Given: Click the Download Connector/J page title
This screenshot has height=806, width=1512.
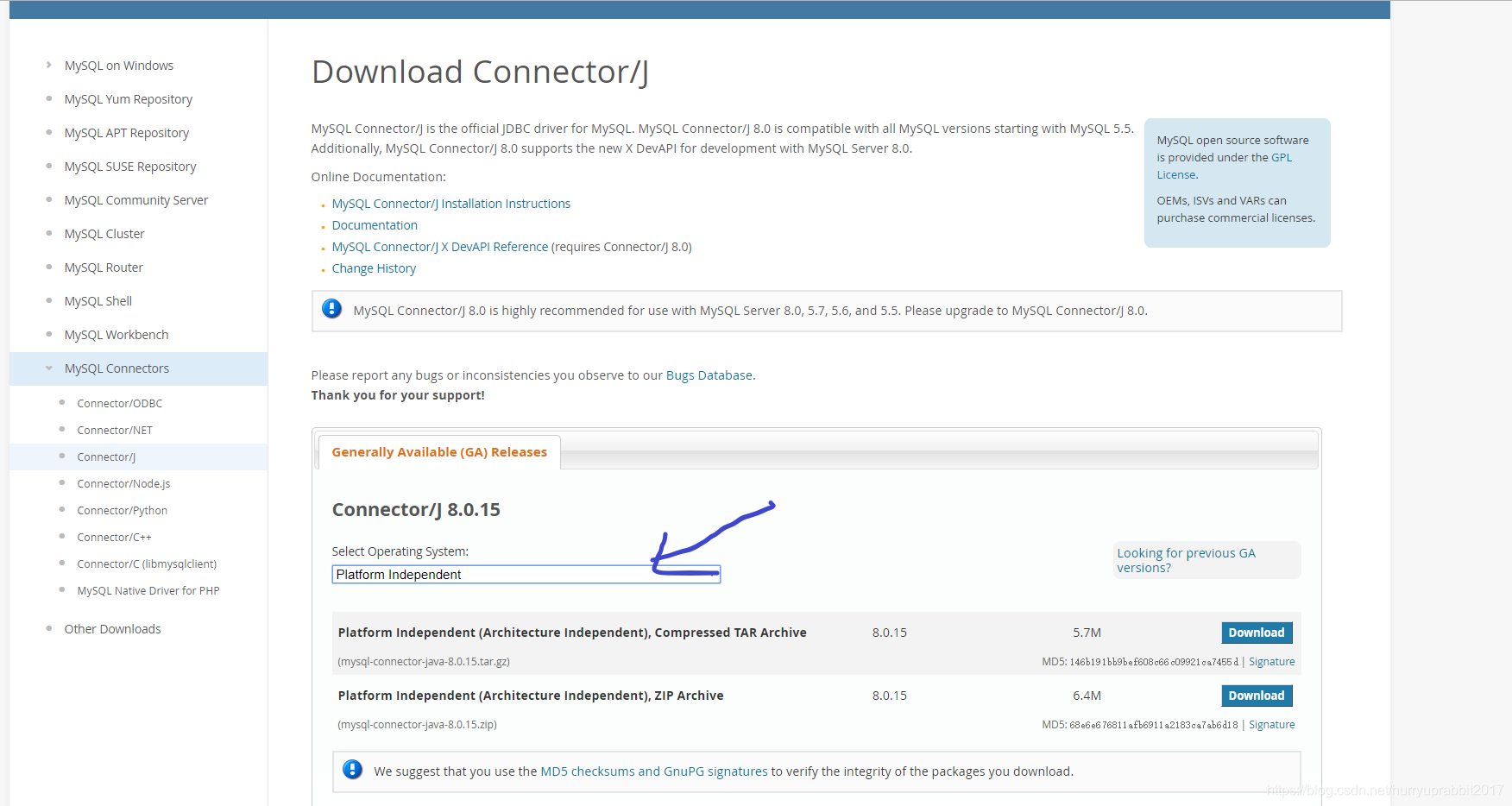Looking at the screenshot, I should 480,72.
